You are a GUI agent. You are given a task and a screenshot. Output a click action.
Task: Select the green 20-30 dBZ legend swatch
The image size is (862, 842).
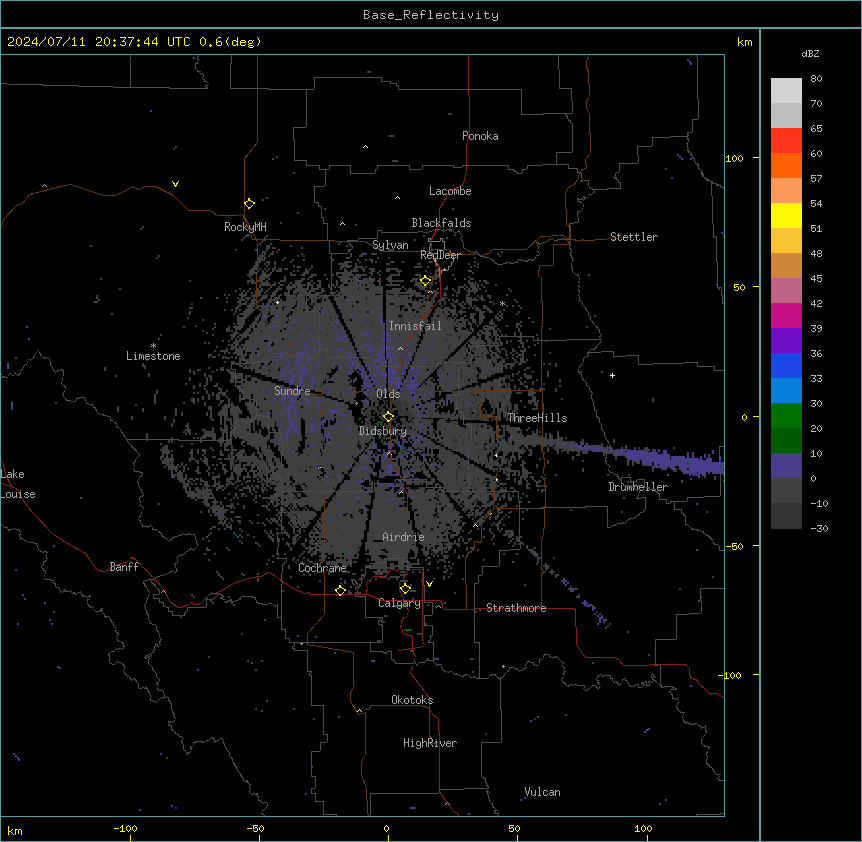[786, 416]
